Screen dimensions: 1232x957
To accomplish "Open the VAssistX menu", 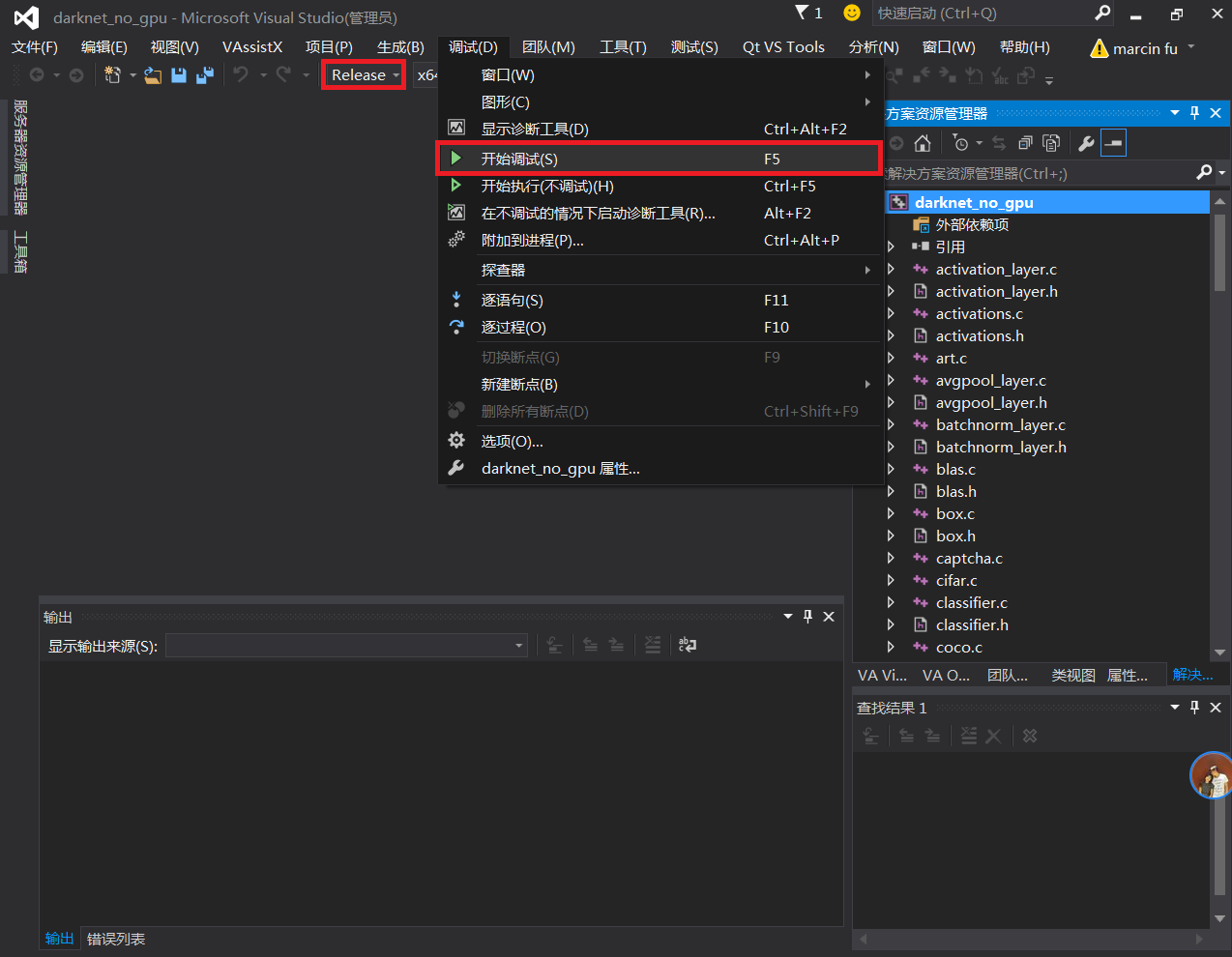I will click(252, 47).
